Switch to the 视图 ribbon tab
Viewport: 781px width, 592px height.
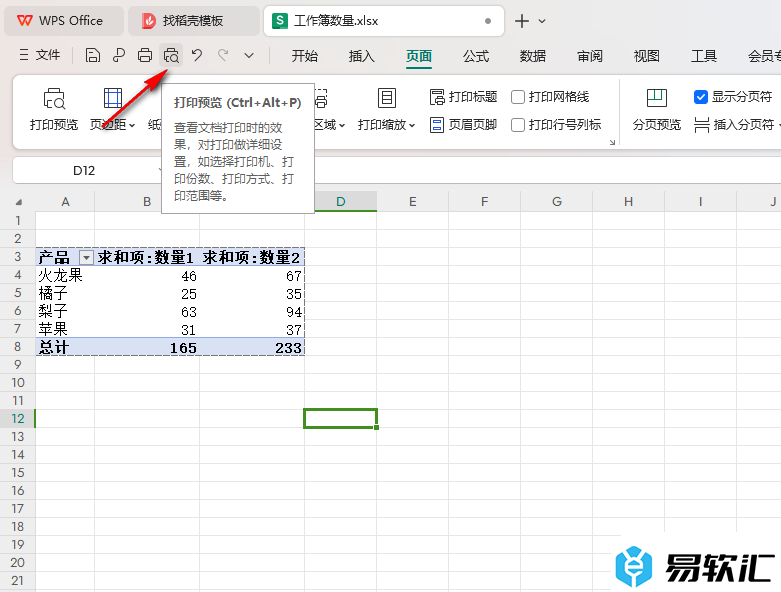(x=647, y=56)
